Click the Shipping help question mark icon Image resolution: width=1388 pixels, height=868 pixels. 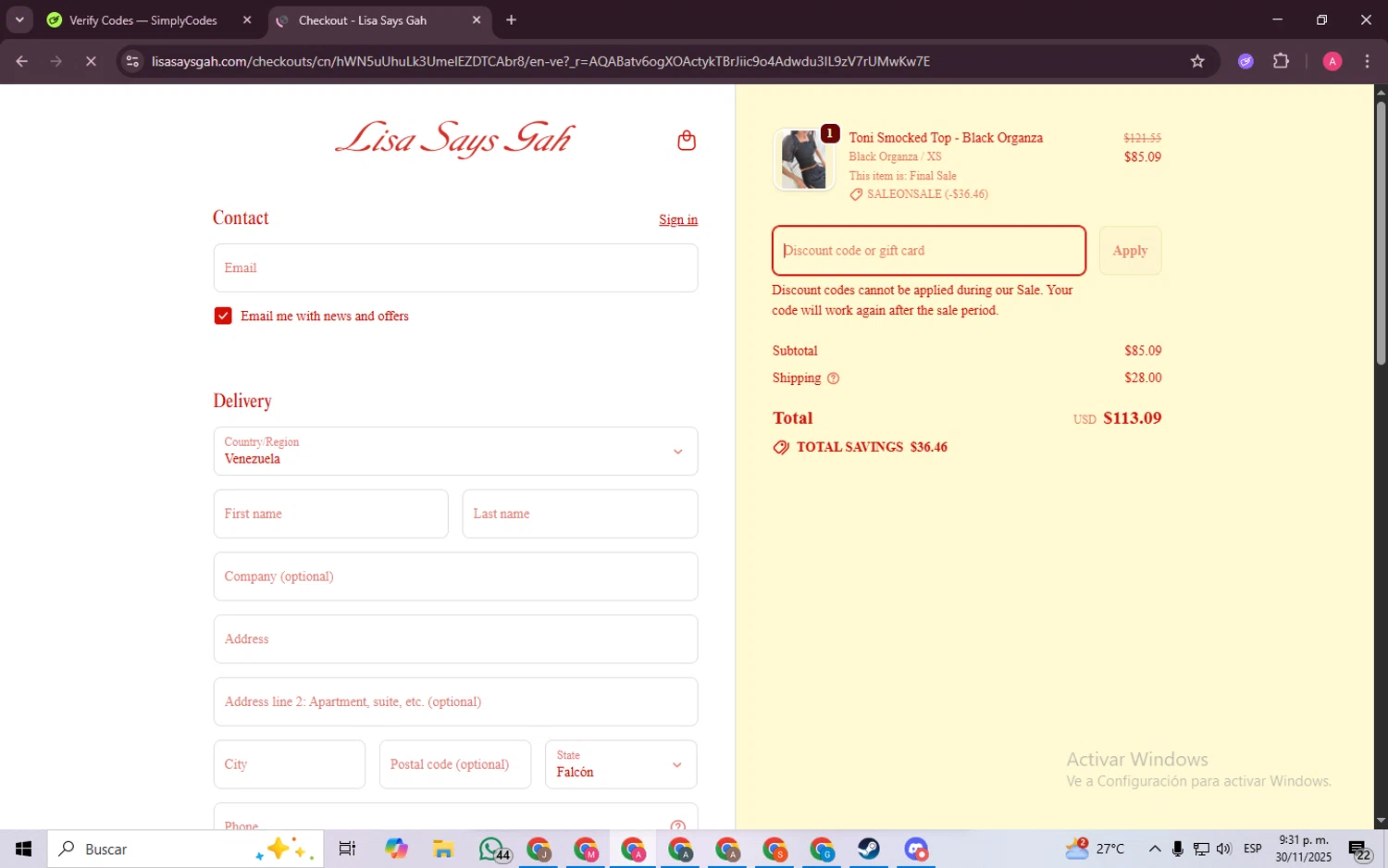coord(833,378)
